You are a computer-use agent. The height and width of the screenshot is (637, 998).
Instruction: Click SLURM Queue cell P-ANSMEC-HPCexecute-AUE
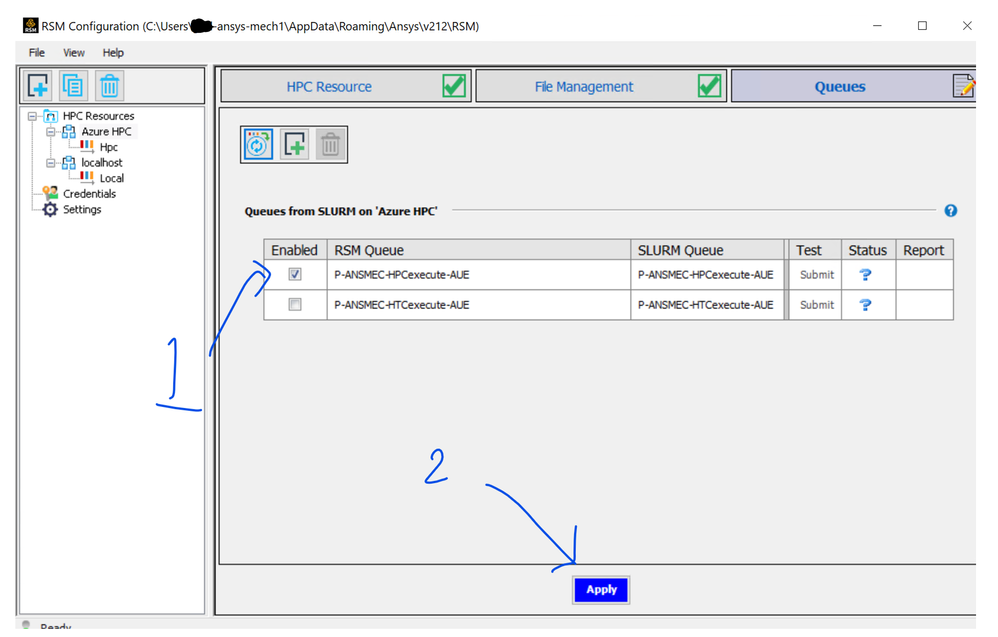click(708, 275)
